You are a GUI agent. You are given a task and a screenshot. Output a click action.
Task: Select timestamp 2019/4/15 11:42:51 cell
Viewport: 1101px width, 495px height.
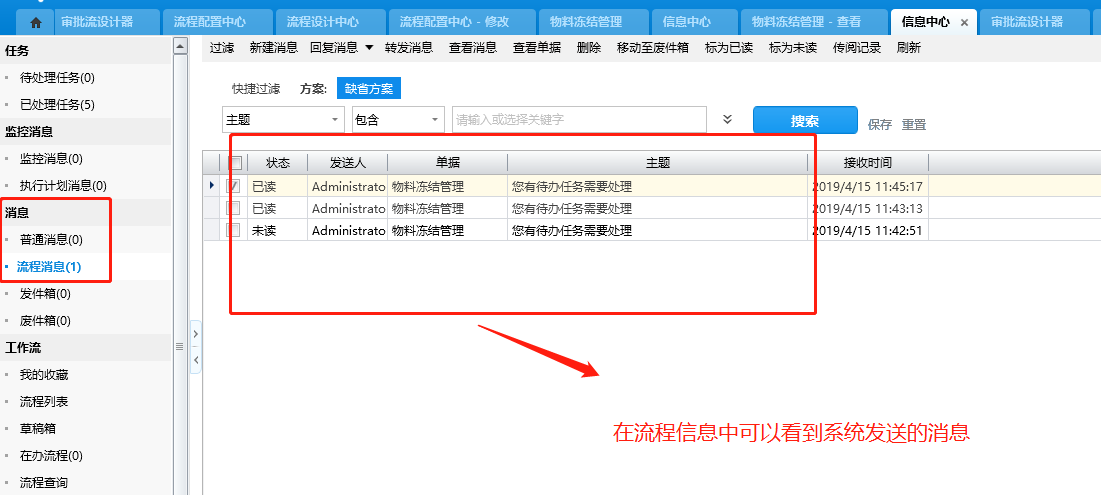[868, 230]
